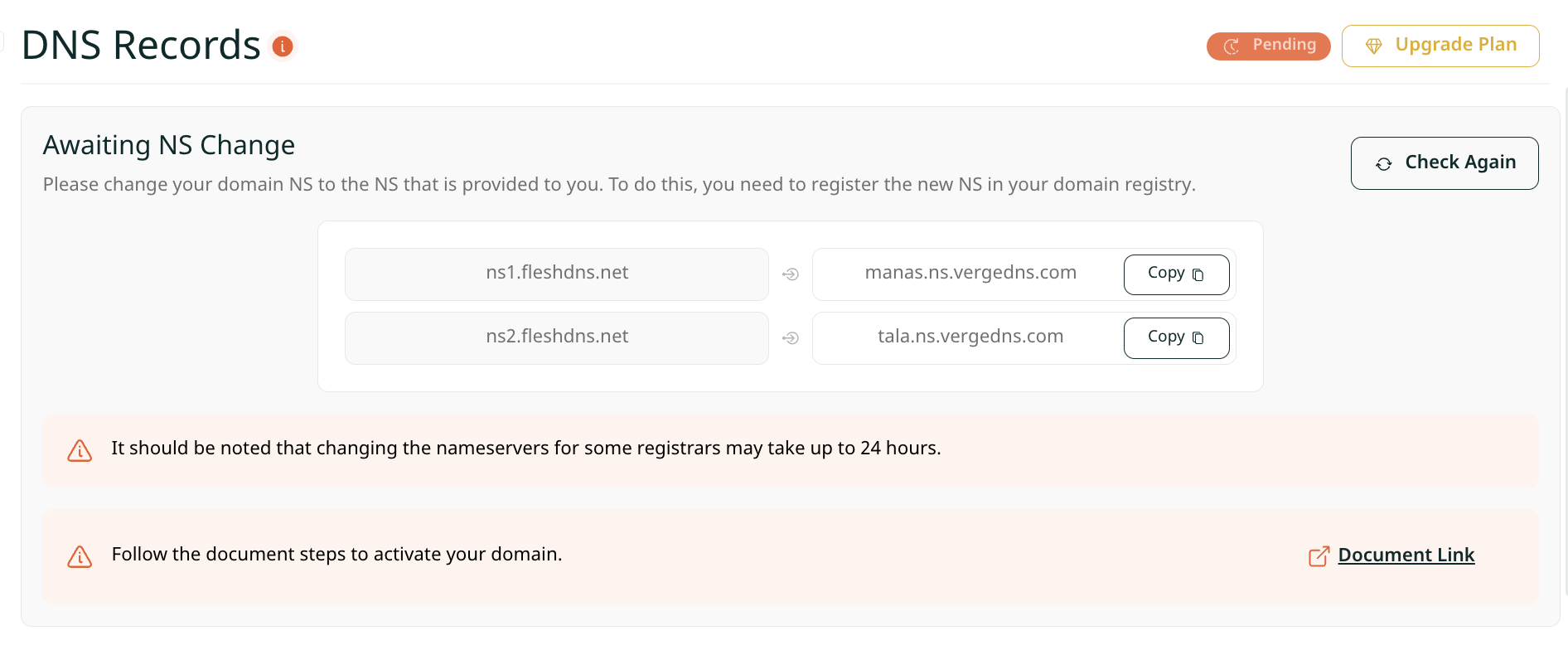
Task: Open the Document Link
Action: tap(1406, 555)
